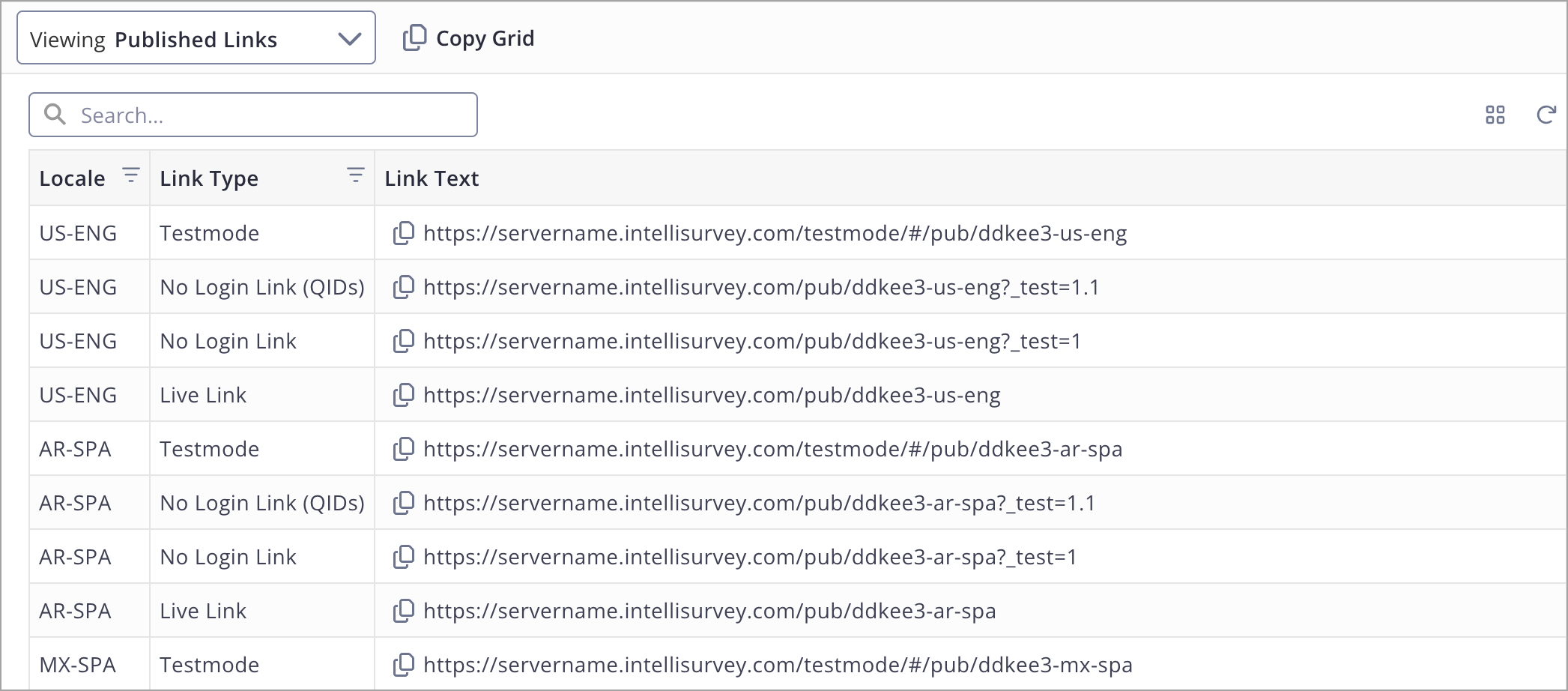Select the ddkee3-ar-spa?_test=1 URL text
Image resolution: width=1568 pixels, height=691 pixels.
(750, 557)
